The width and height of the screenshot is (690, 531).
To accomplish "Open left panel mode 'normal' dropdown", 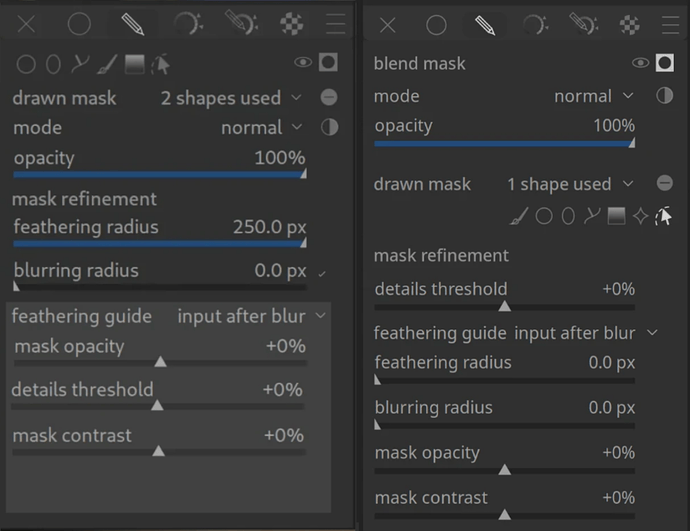I will [260, 128].
